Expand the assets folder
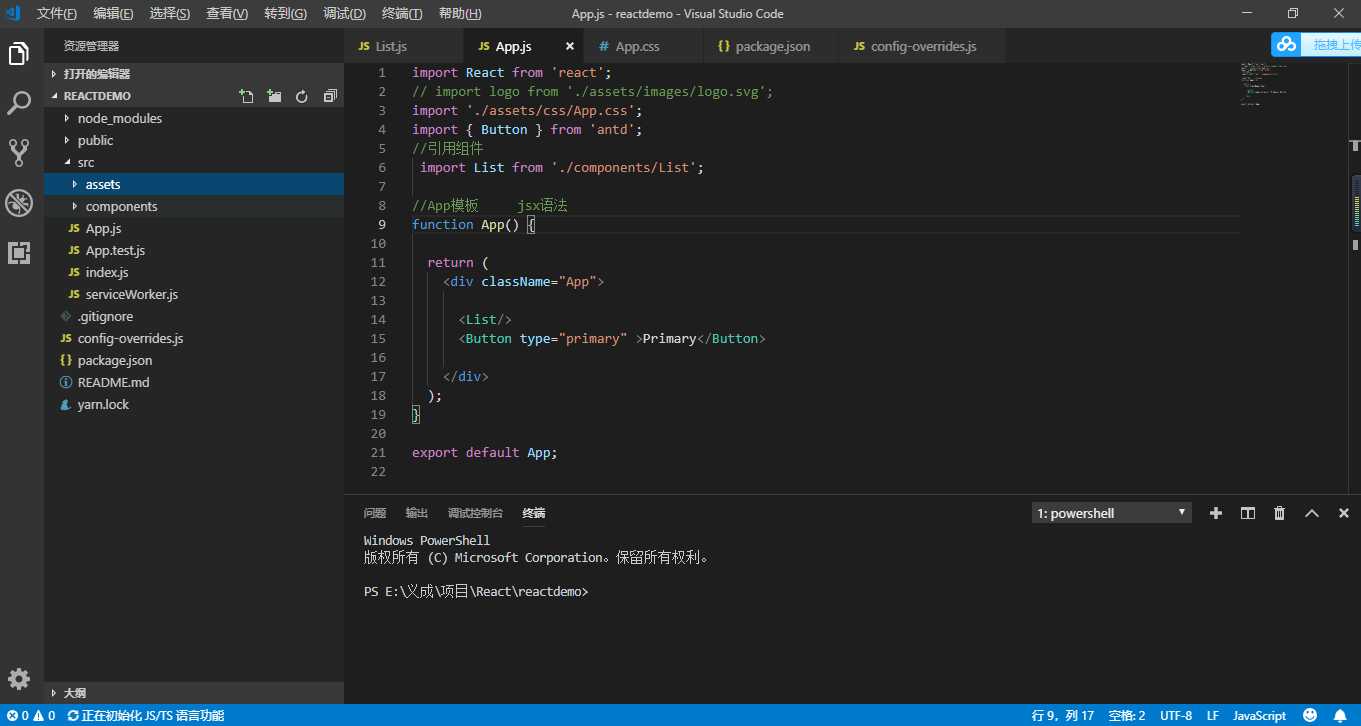Image resolution: width=1361 pixels, height=726 pixels. click(194, 184)
